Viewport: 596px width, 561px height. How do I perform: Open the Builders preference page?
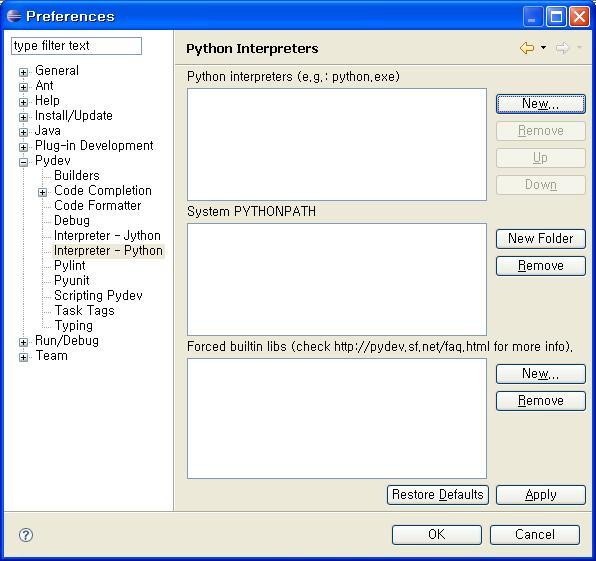click(x=77, y=175)
